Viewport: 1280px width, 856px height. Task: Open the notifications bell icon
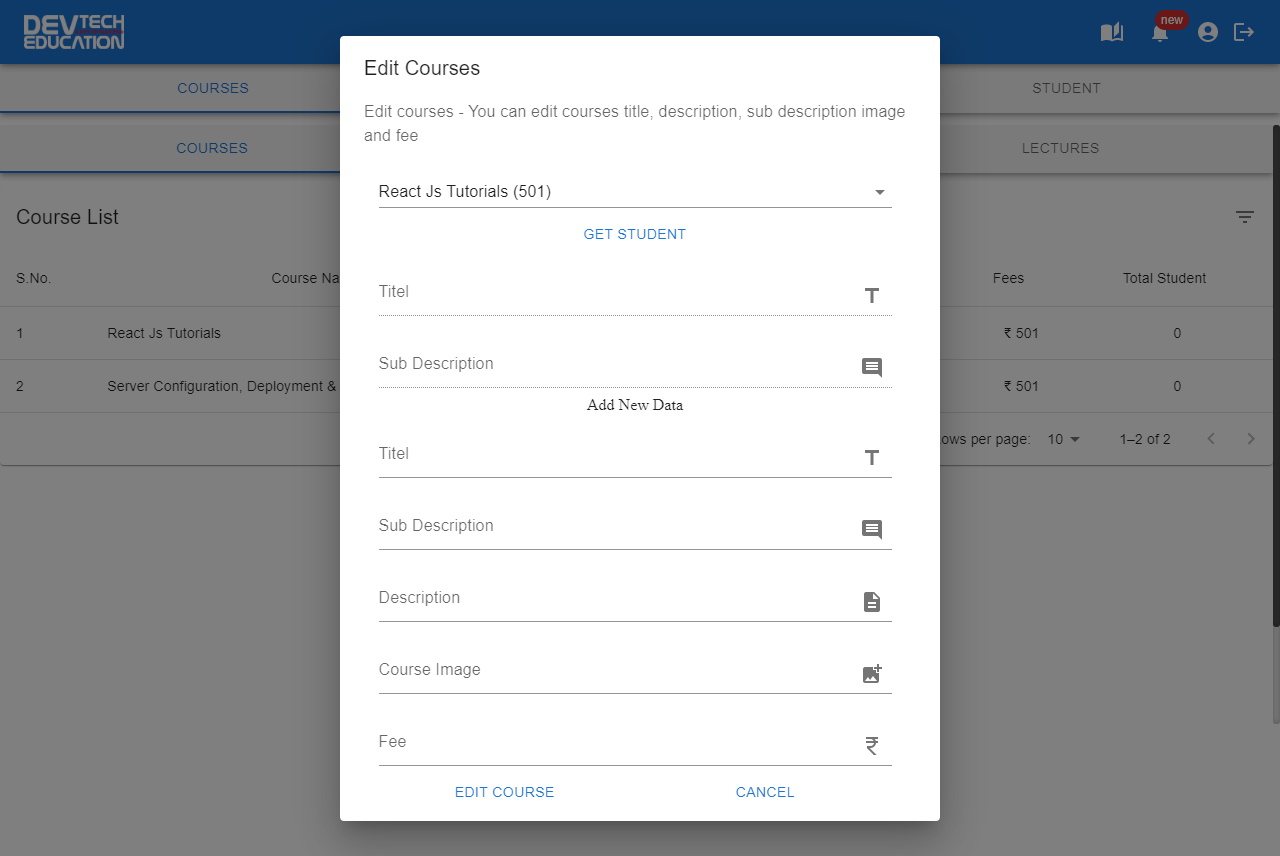click(1160, 33)
